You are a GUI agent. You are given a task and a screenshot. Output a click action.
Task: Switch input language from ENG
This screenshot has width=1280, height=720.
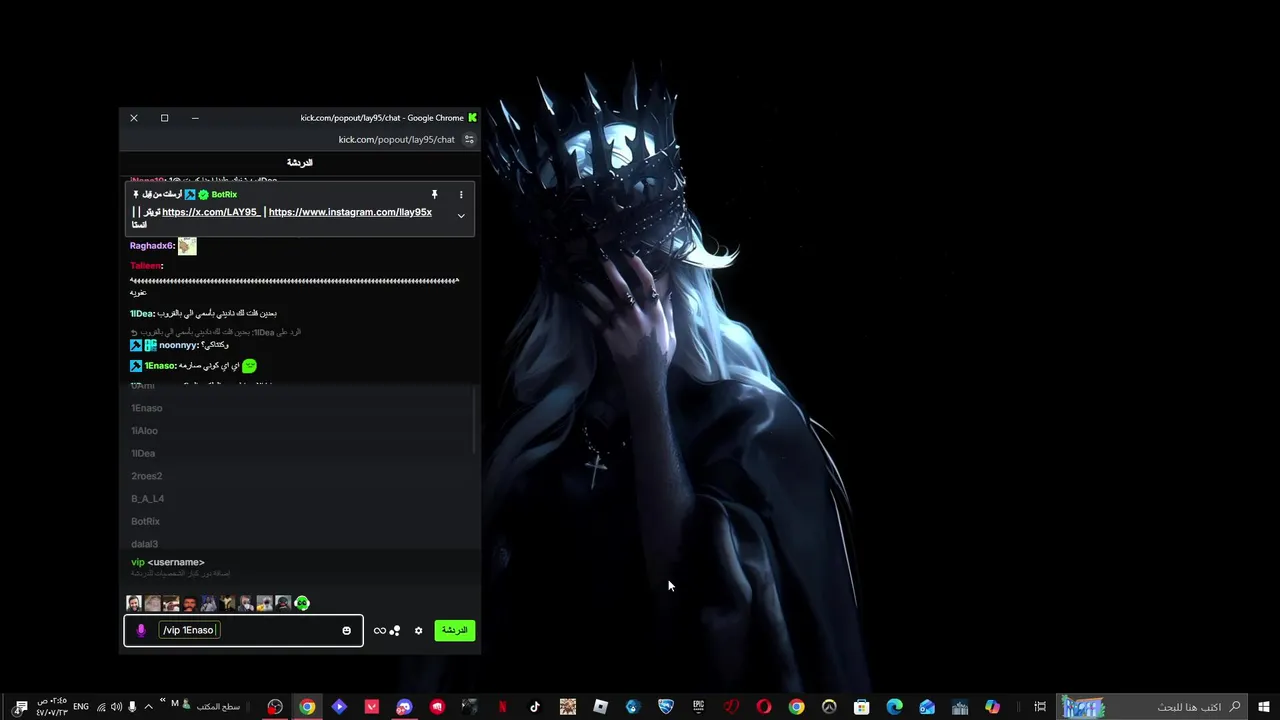[x=81, y=707]
